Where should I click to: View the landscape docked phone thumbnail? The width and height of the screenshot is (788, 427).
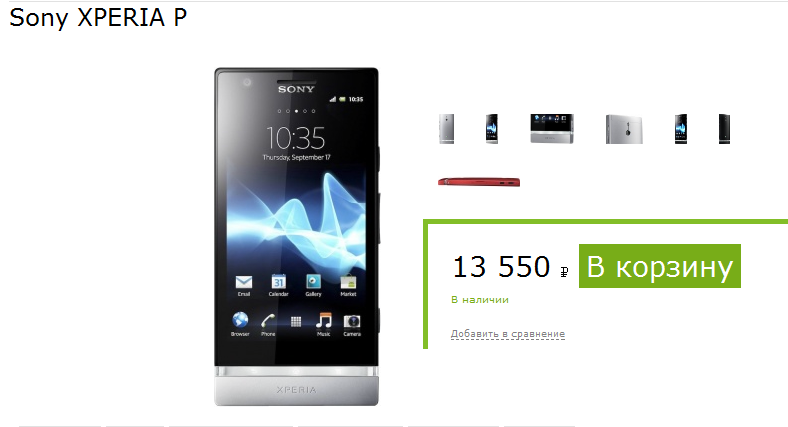(552, 129)
